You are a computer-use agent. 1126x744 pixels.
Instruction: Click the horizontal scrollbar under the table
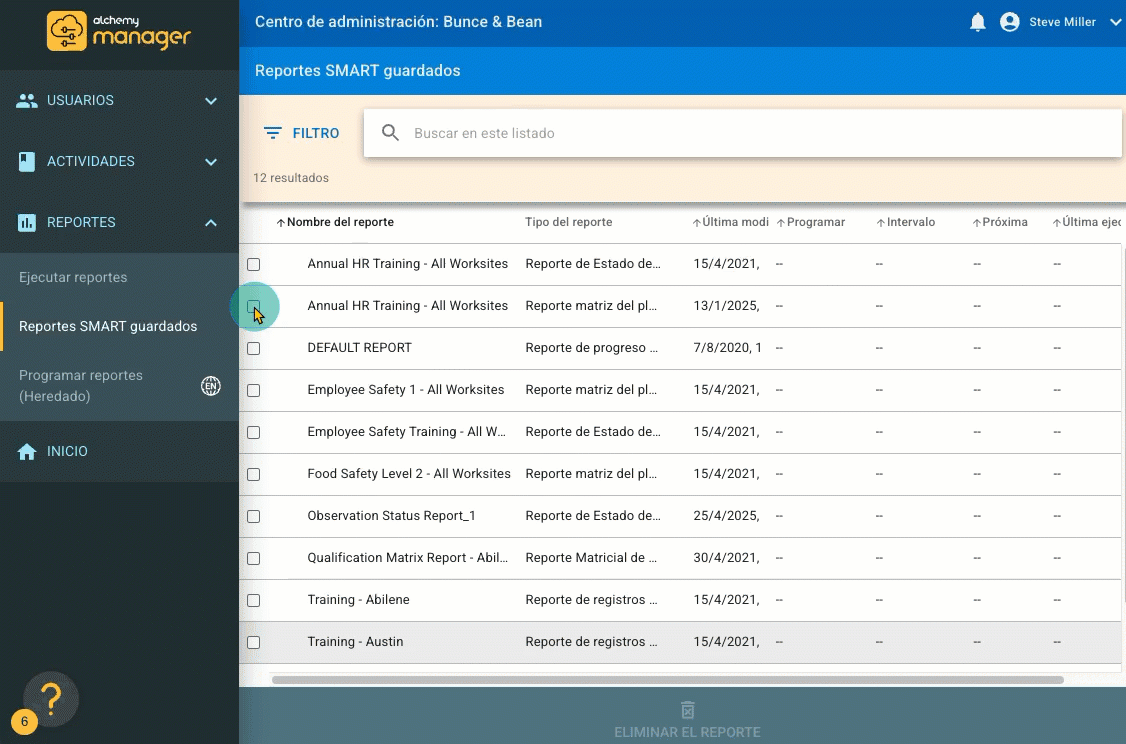pos(667,680)
